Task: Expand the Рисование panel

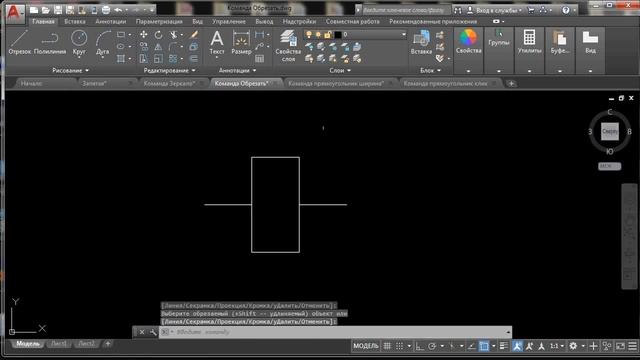Action: (x=71, y=71)
